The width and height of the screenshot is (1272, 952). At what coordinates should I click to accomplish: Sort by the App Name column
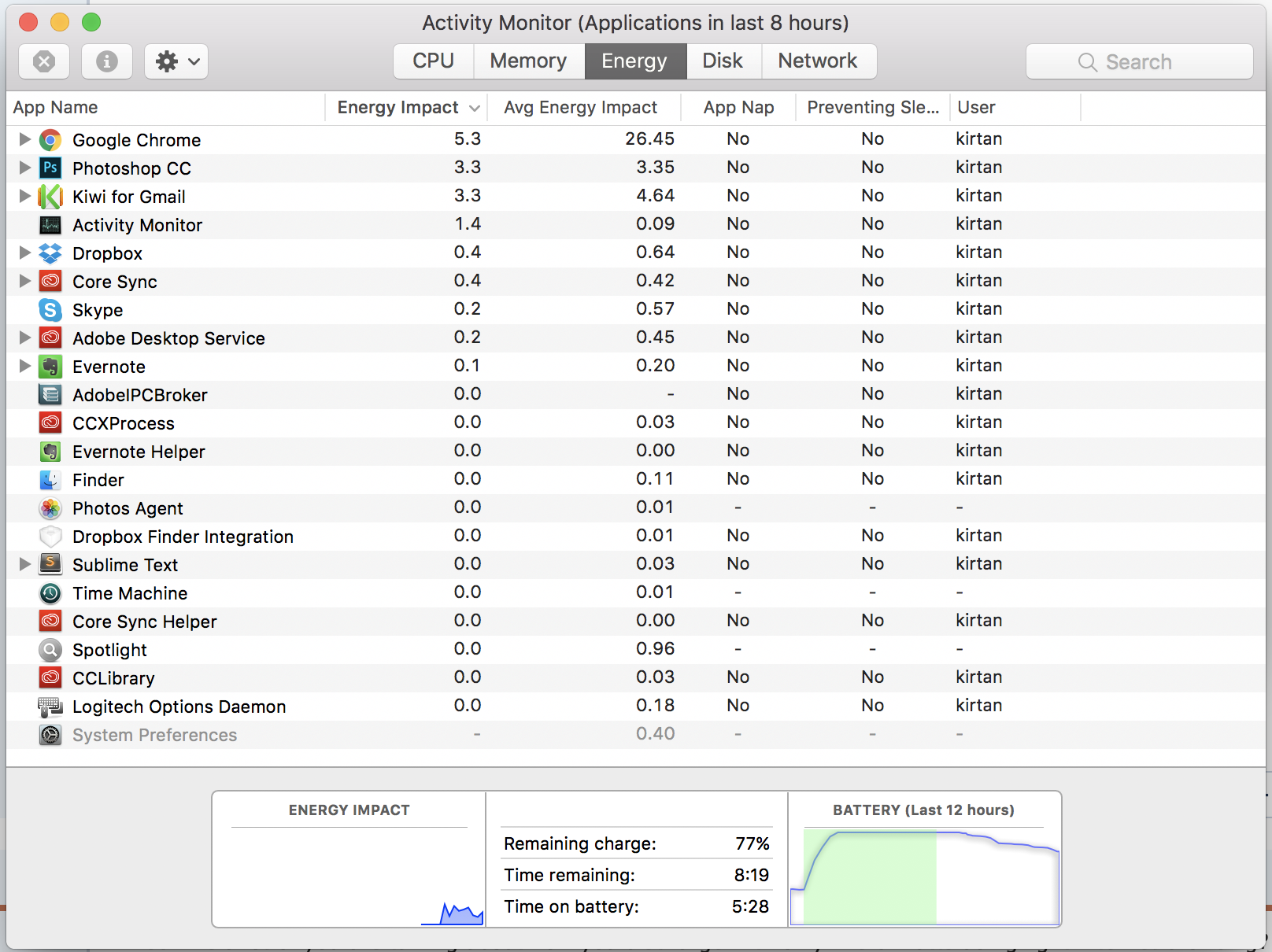pyautogui.click(x=165, y=108)
